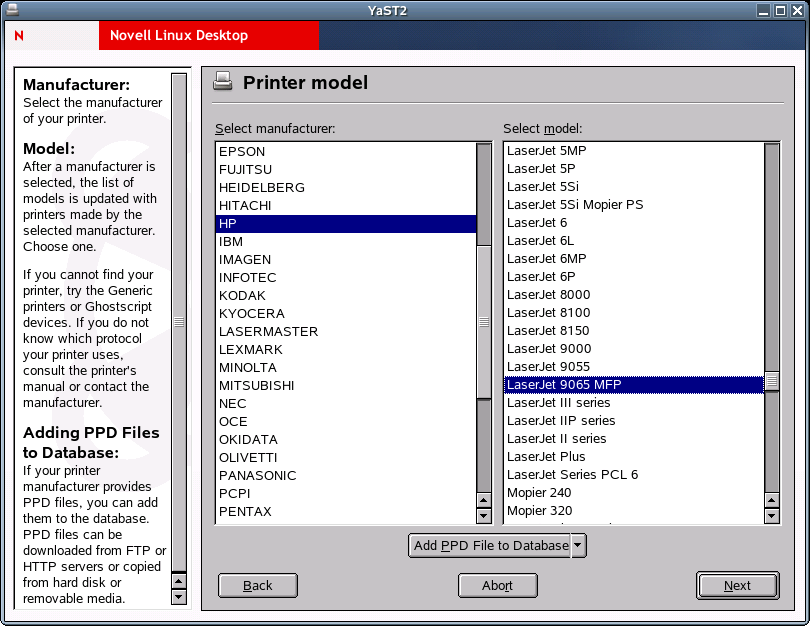
Task: Select PANASONIC manufacturer
Action: click(x=346, y=476)
